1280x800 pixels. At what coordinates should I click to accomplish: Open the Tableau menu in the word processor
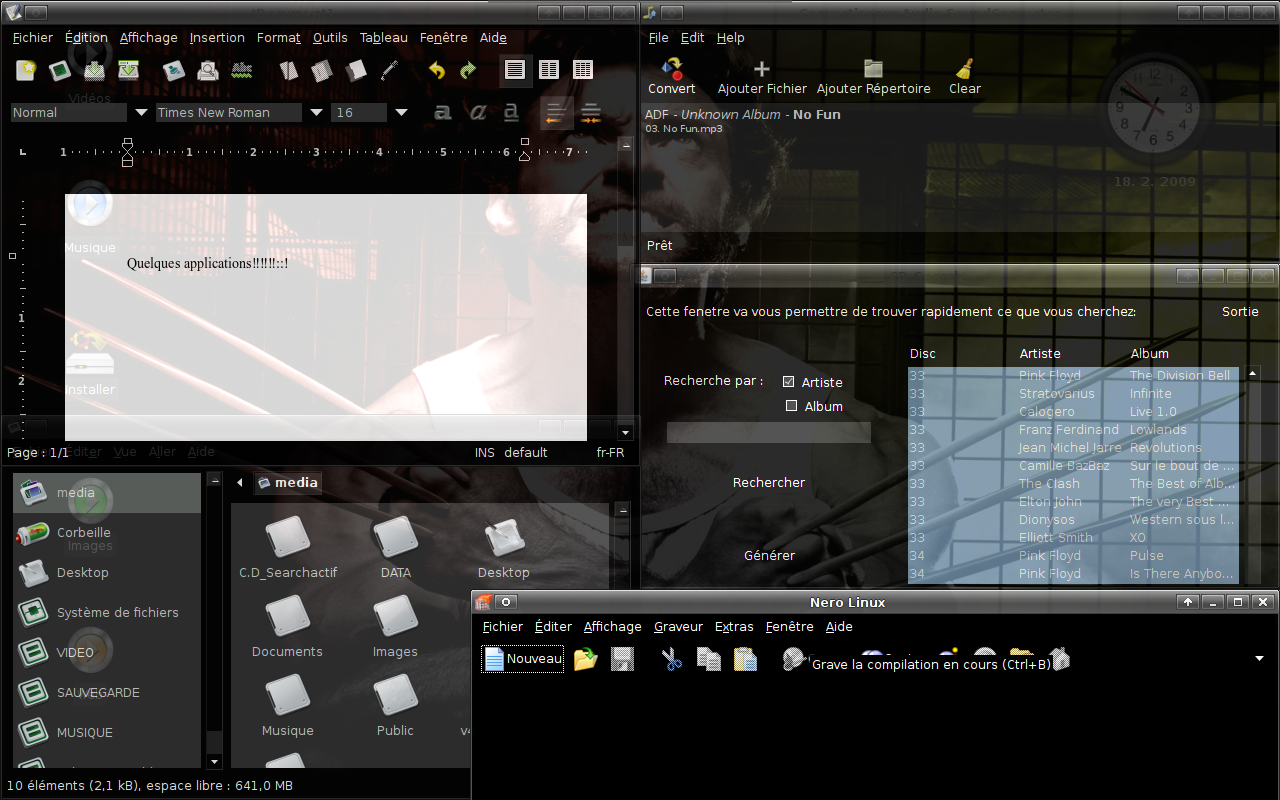(383, 37)
